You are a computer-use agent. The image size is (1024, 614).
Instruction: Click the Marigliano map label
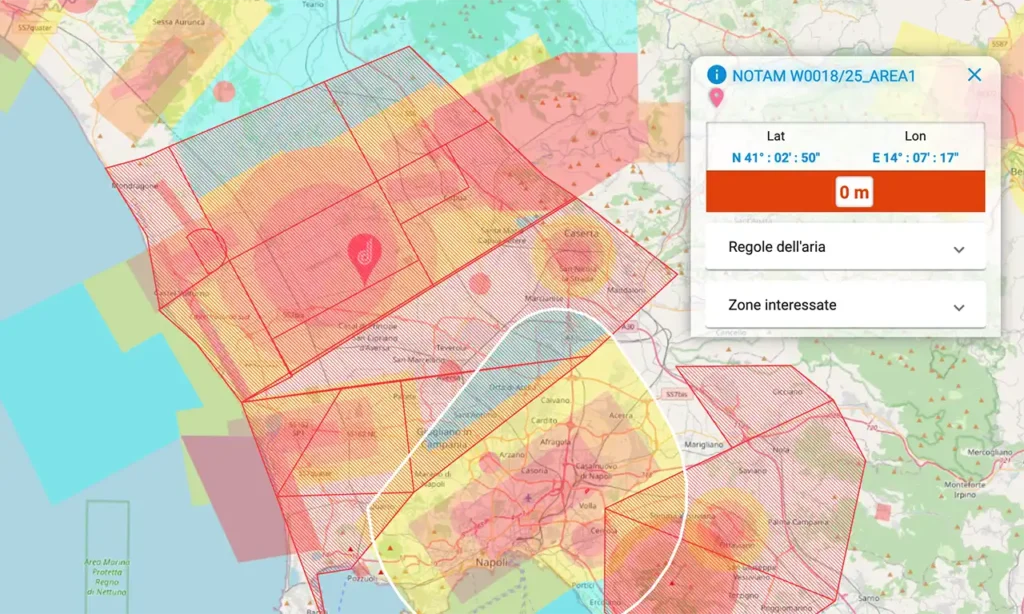pos(703,444)
